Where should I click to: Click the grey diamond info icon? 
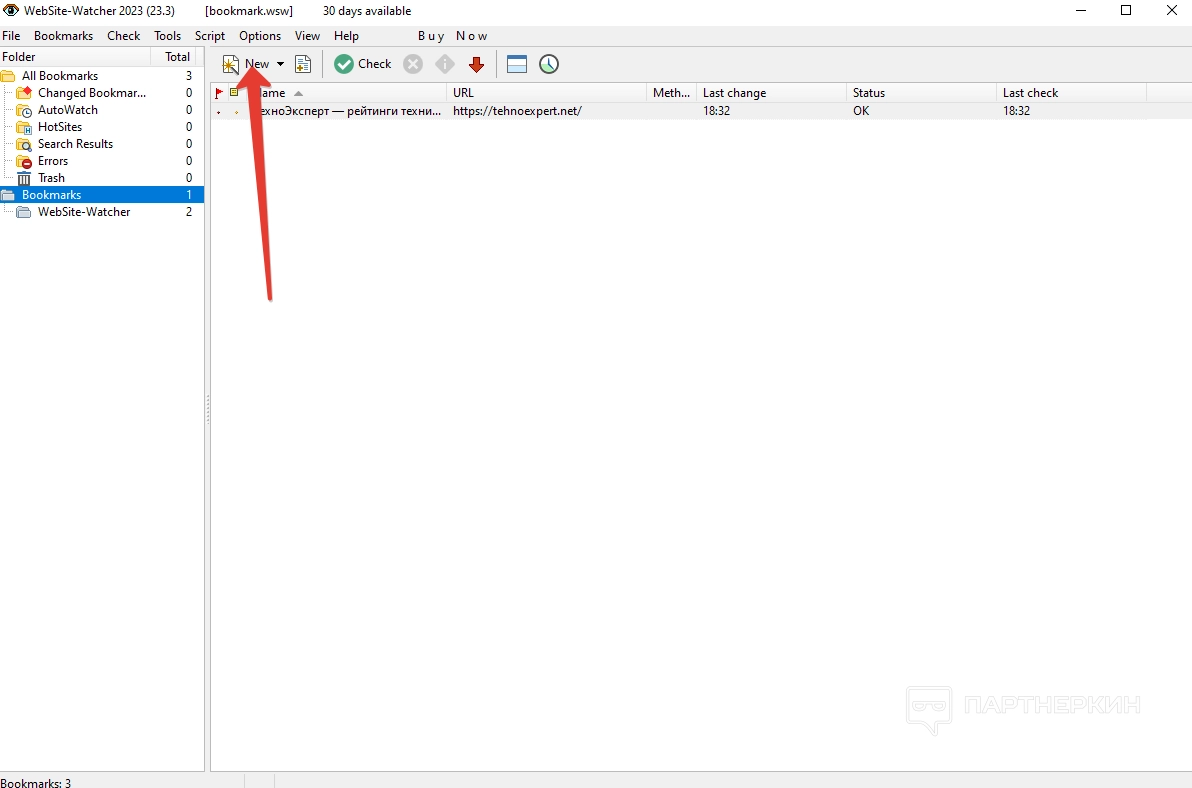click(x=445, y=64)
